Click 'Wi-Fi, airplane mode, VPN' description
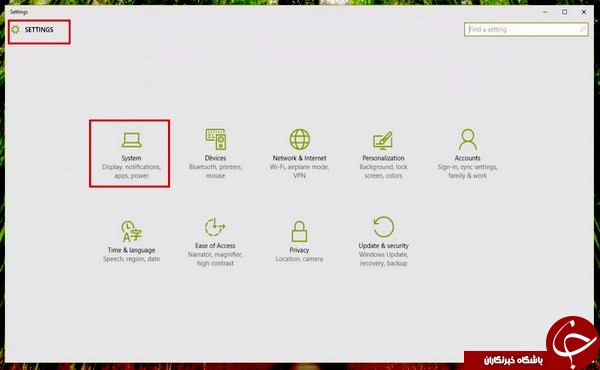Screen dimensions: 600x370 [300, 171]
